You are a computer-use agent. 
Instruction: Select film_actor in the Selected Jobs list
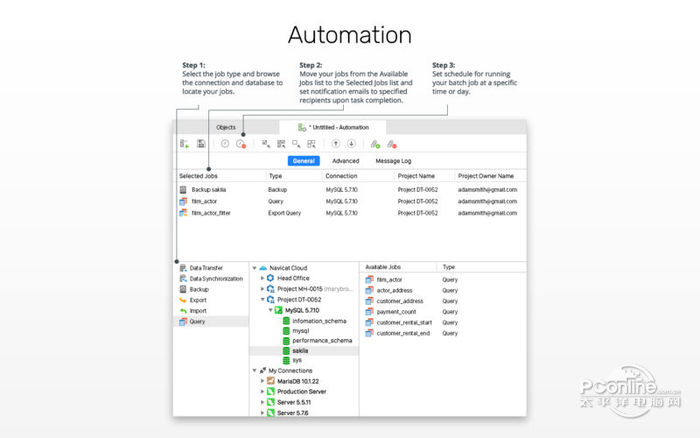tap(204, 201)
